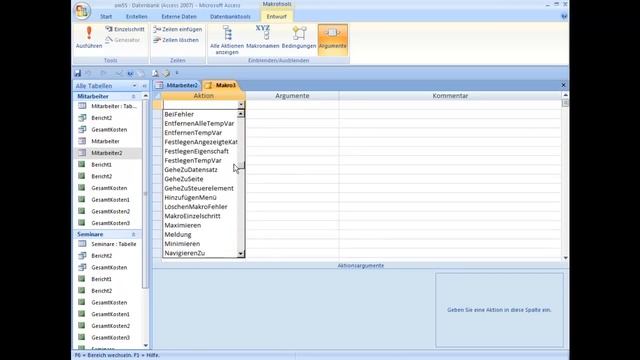The width and height of the screenshot is (640, 360).
Task: Pick GeheZuSteuerelement action
Action: click(x=200, y=188)
